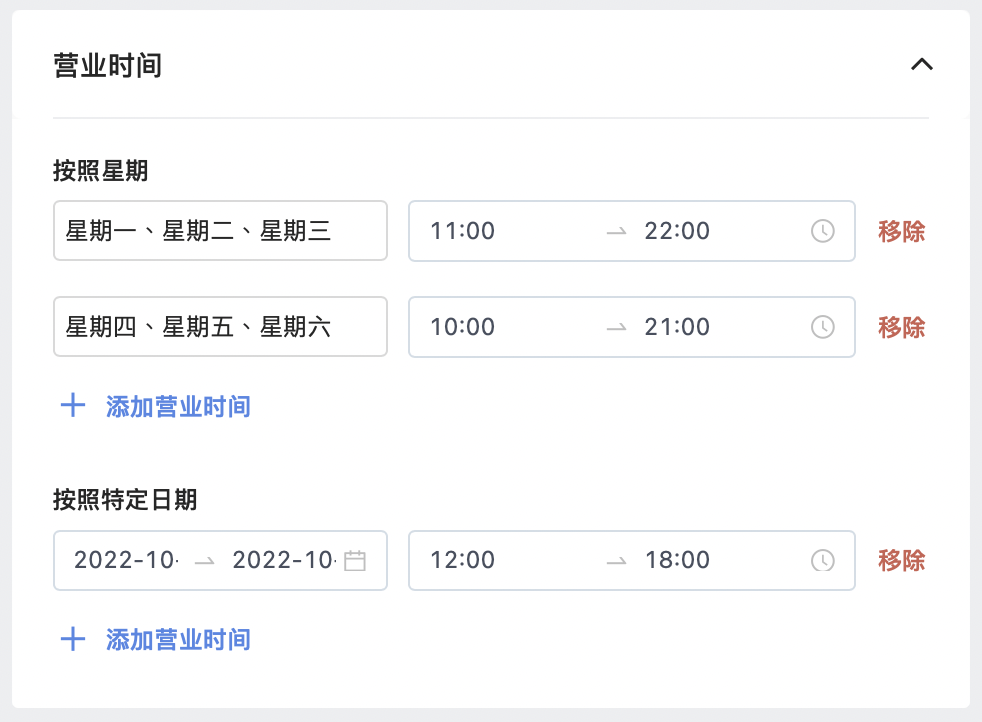
Task: Remove the specific date row via 移除
Action: (901, 560)
